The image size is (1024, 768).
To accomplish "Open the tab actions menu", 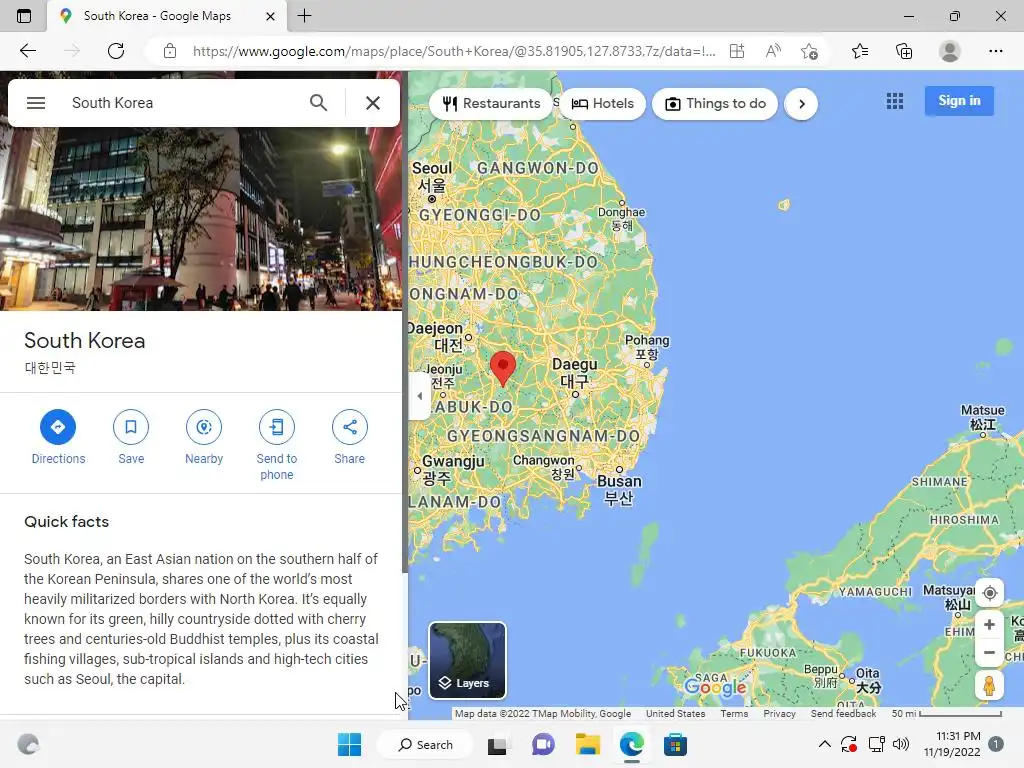I will pos(24,16).
